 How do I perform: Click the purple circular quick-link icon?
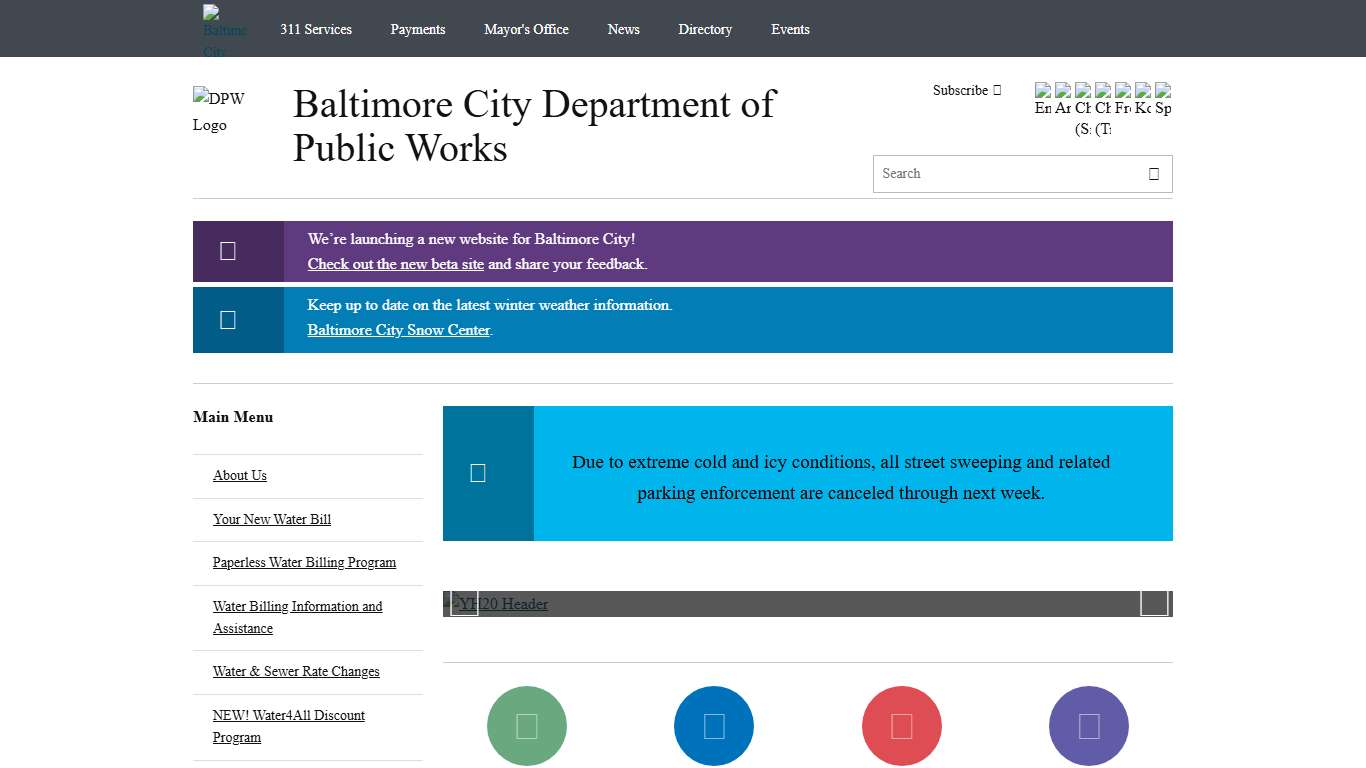(1088, 725)
